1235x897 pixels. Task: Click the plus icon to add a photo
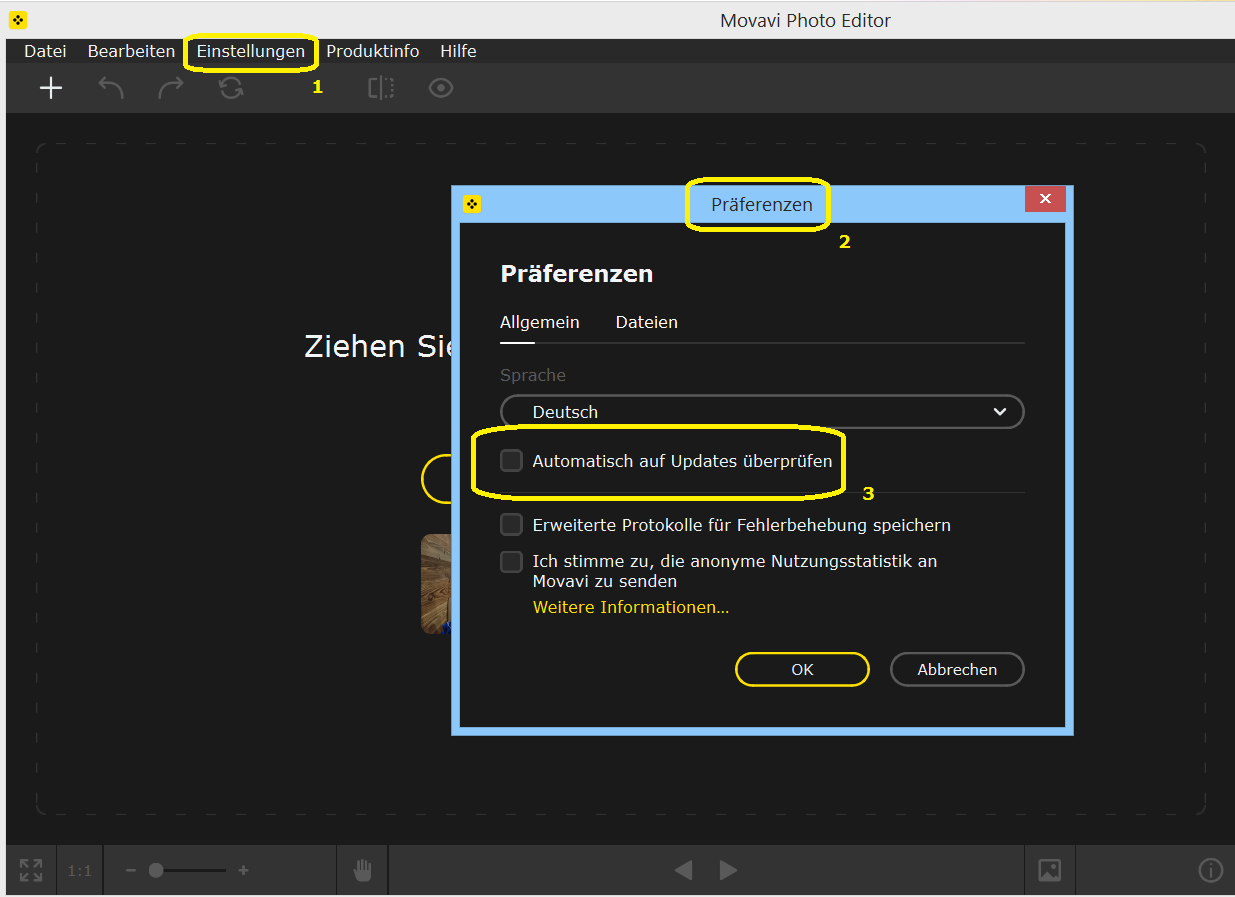[x=50, y=88]
